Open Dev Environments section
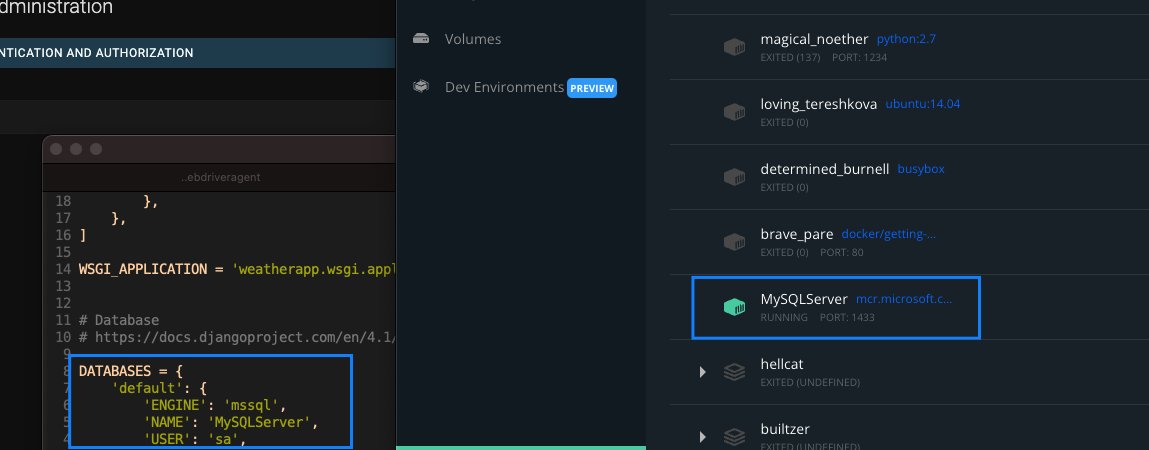The image size is (1149, 450). [504, 87]
